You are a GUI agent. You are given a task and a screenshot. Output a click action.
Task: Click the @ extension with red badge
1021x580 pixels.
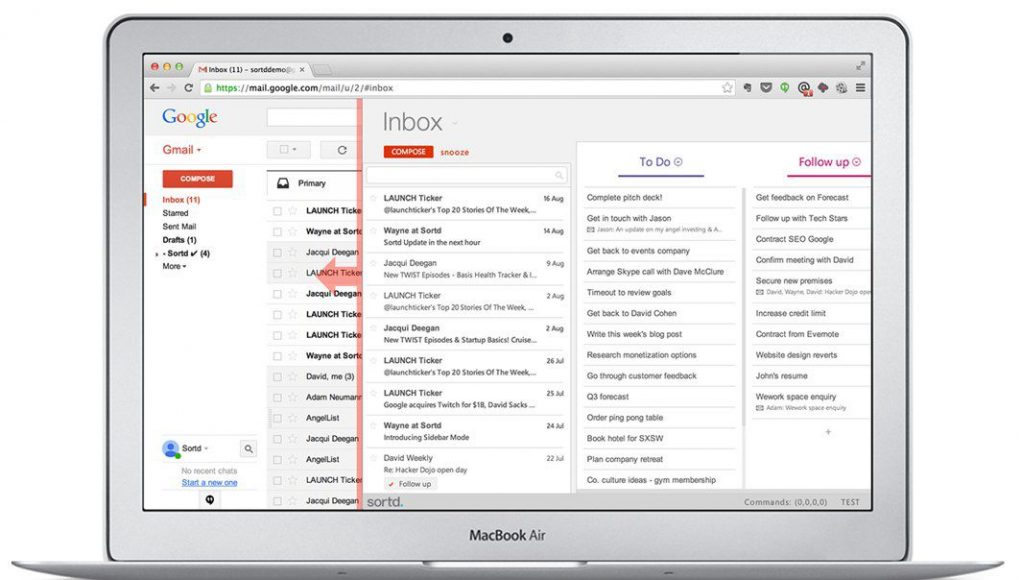[804, 88]
